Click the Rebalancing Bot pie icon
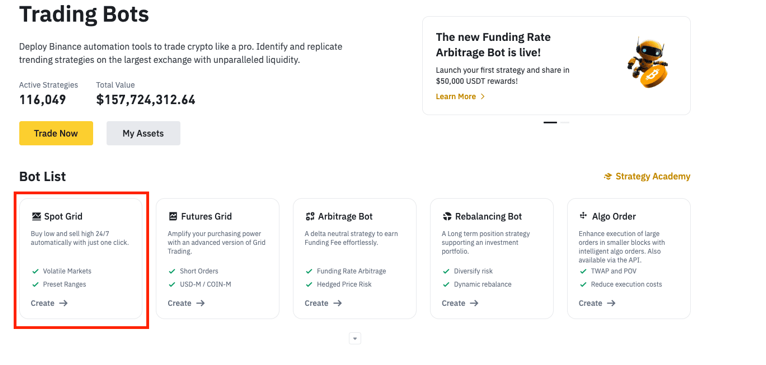766x365 pixels. 447,216
